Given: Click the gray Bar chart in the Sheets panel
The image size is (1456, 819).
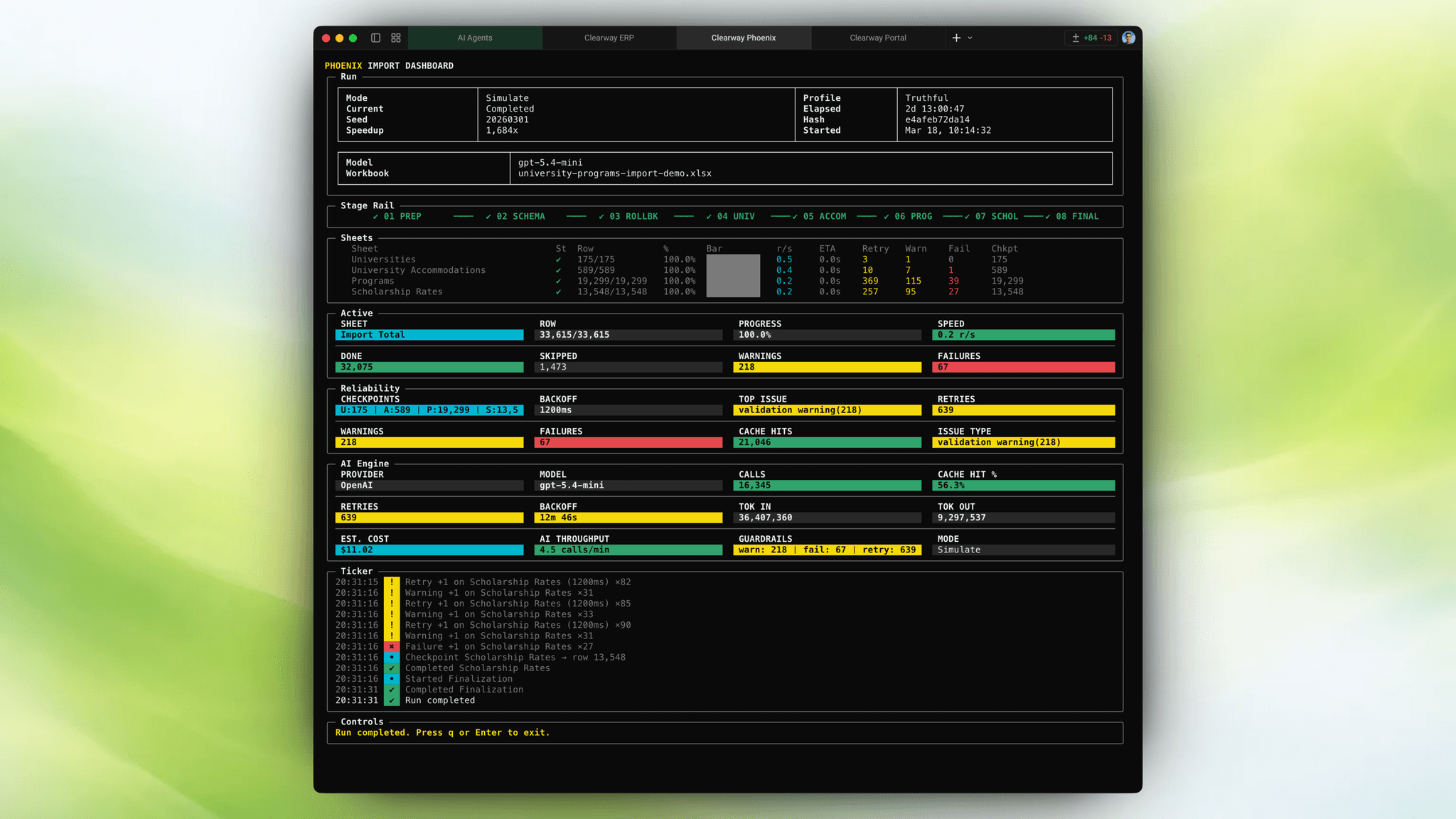Looking at the screenshot, I should point(733,275).
